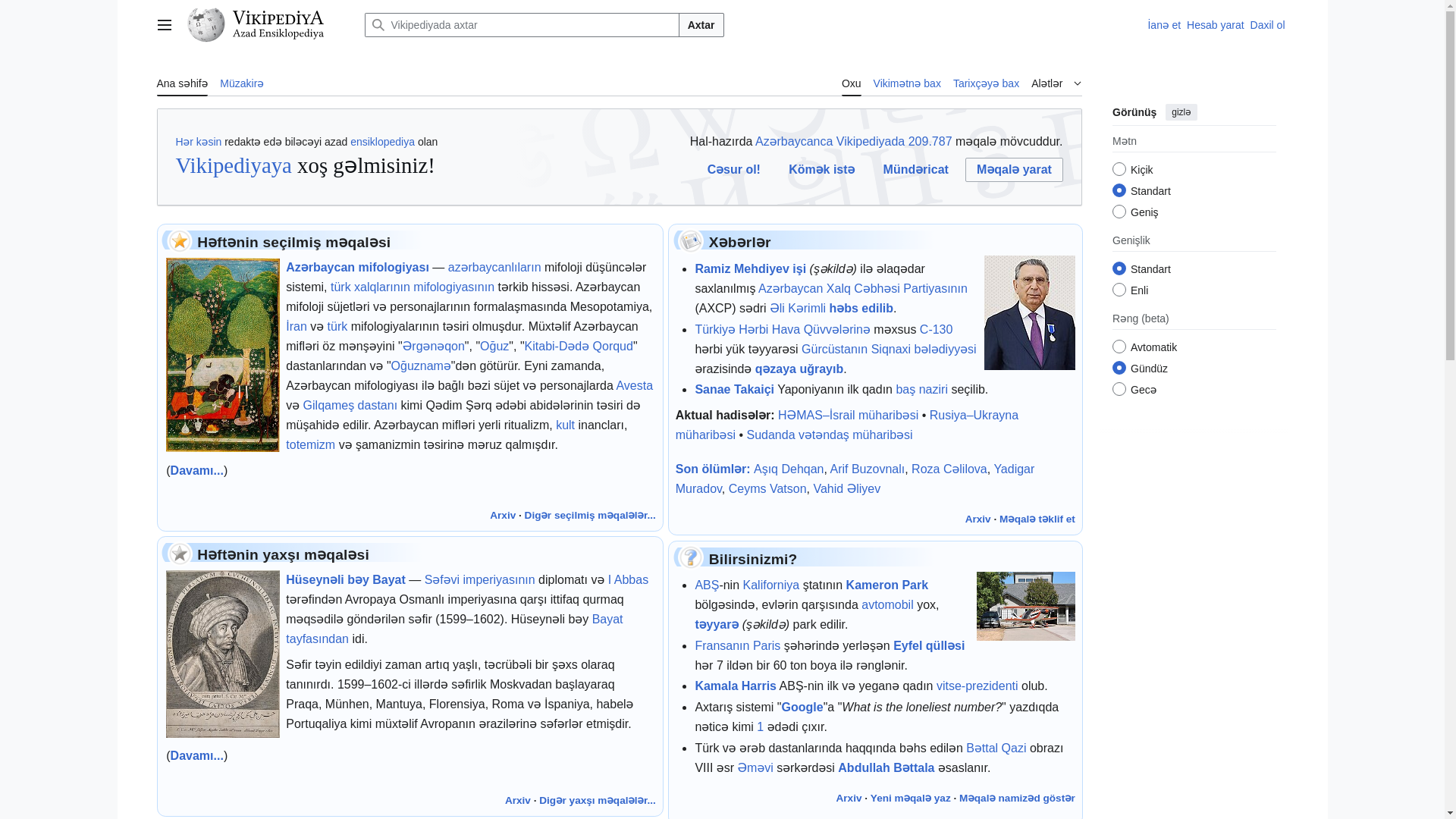Expand the Alətlər dropdown menu

pos(1056,83)
